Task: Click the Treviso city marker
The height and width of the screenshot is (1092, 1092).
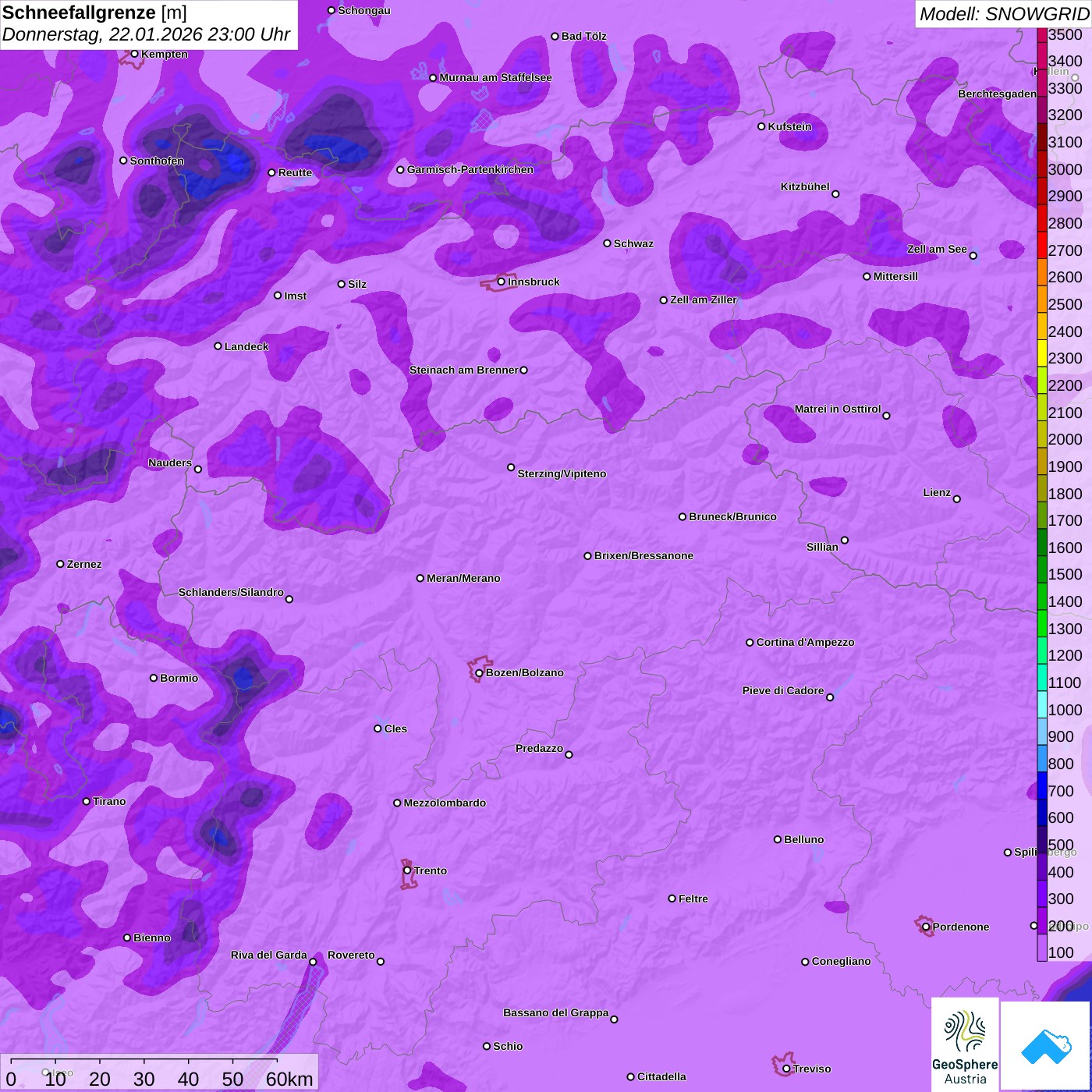Action: 786,1069
